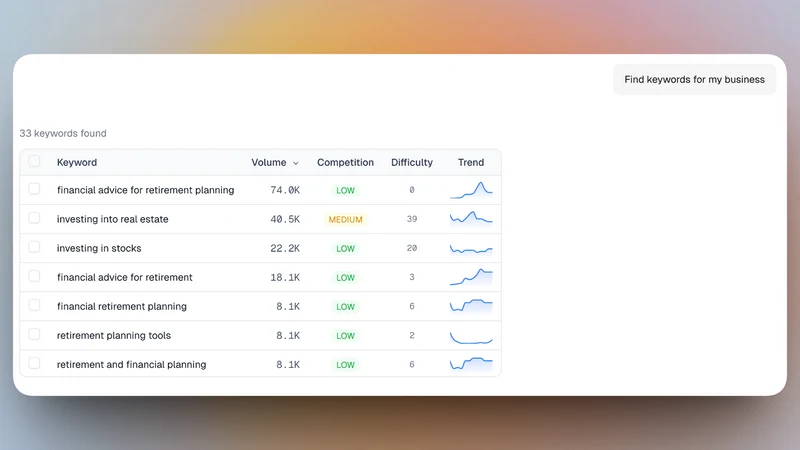Click the Volume column header
Image resolution: width=800 pixels, height=450 pixels.
(269, 162)
